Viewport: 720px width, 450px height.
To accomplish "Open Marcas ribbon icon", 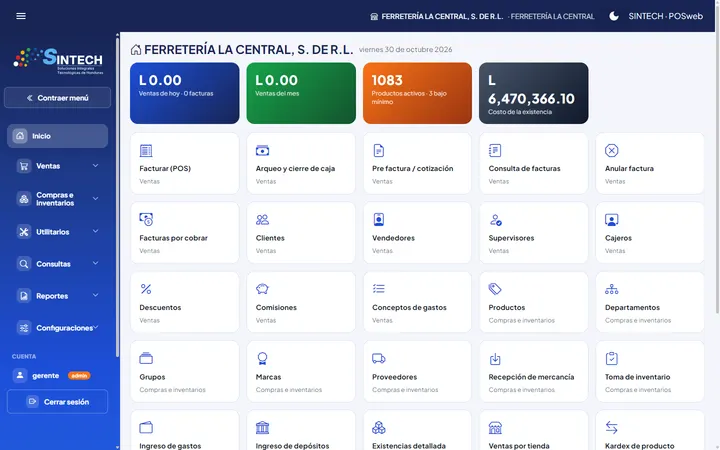I will [x=262, y=358].
